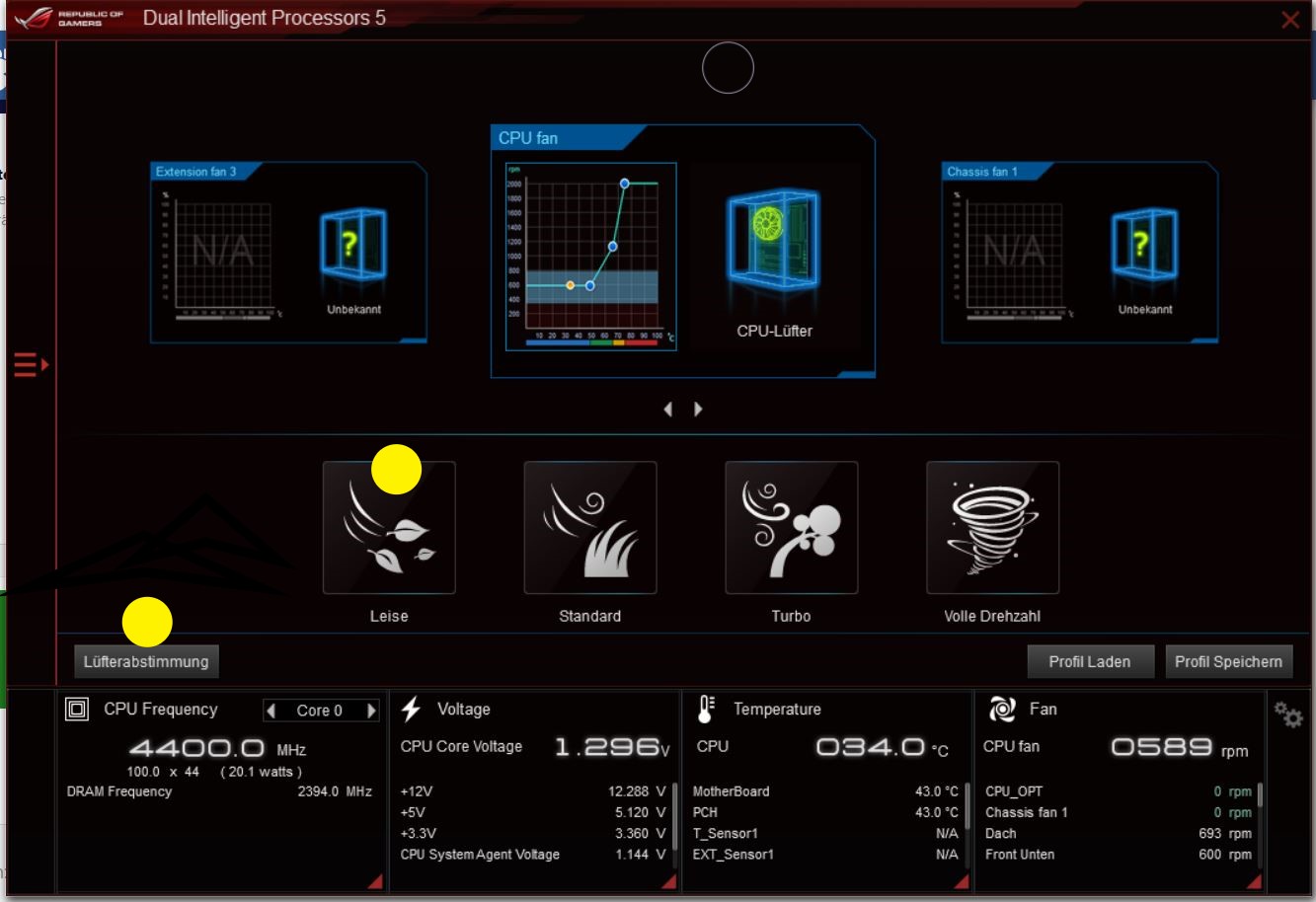Click the EXT_Sensor1 row
Screen dimensions: 1316x902
point(825,855)
